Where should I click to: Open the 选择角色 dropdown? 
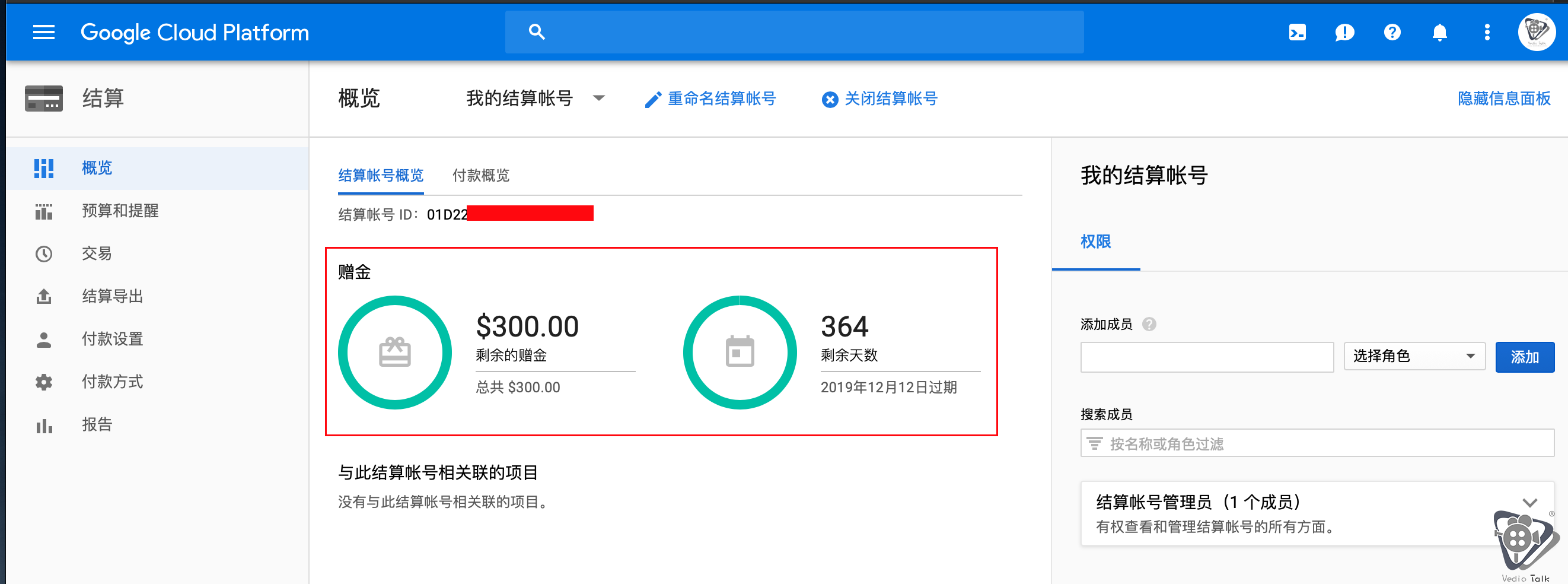tap(1414, 356)
